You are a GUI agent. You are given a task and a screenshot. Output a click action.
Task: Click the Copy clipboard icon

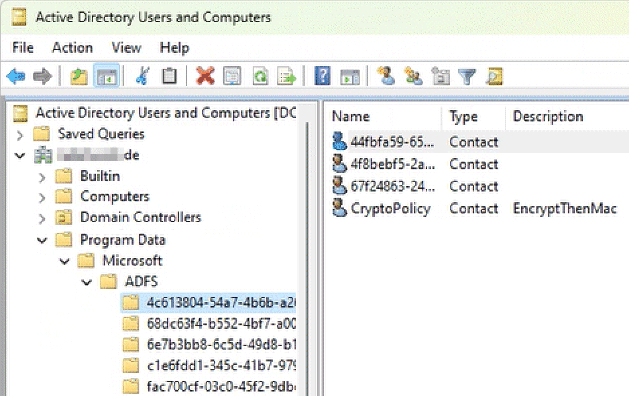tap(169, 76)
